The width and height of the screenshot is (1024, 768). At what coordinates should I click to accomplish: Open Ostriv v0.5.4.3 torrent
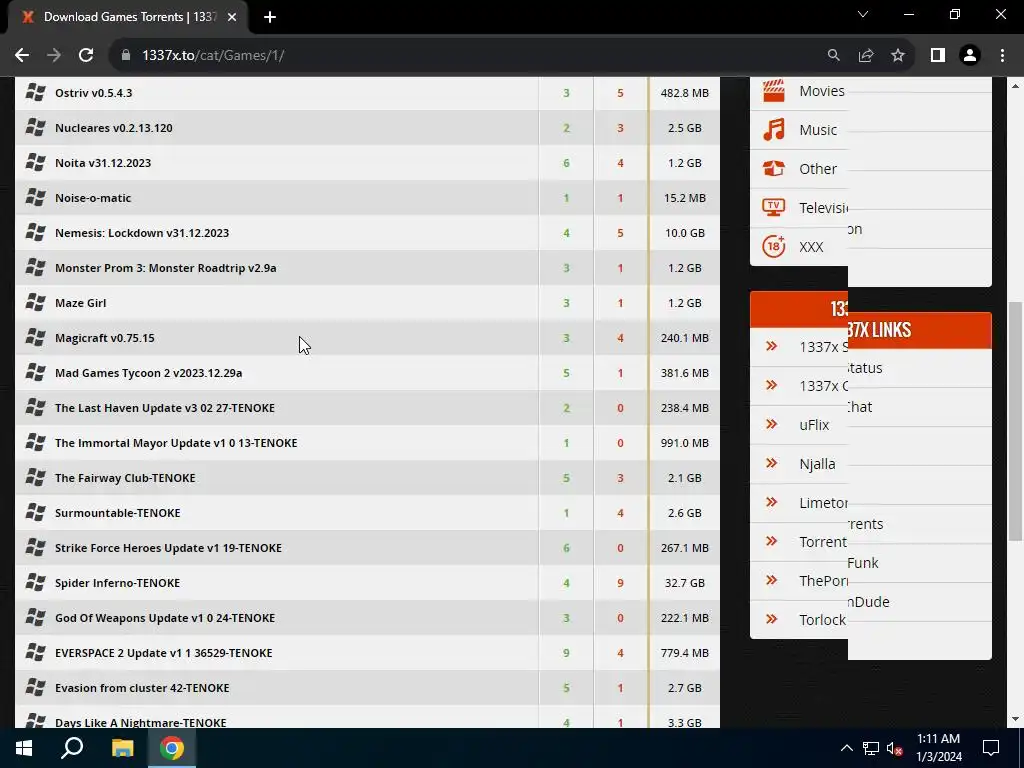(x=93, y=93)
